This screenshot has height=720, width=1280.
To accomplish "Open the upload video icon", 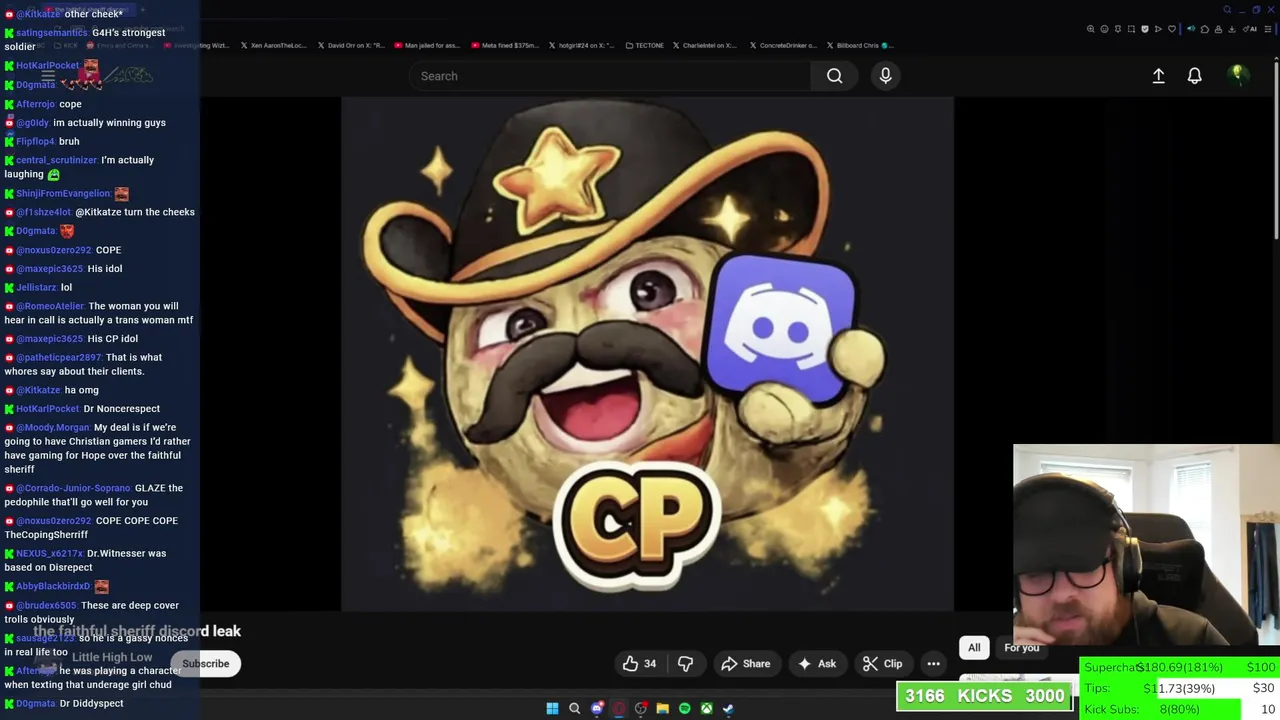I will coord(1158,76).
